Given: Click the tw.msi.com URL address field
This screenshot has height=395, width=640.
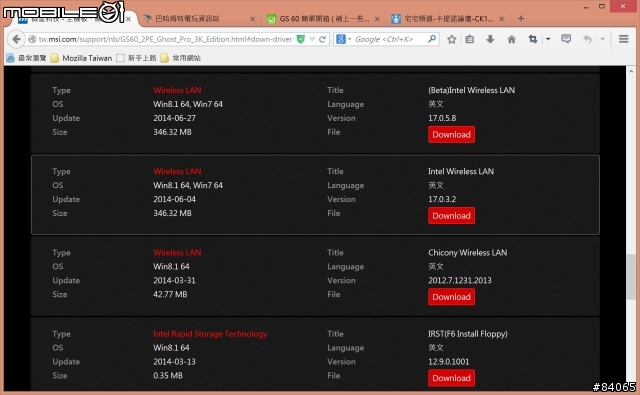Looking at the screenshot, I should [x=165, y=39].
